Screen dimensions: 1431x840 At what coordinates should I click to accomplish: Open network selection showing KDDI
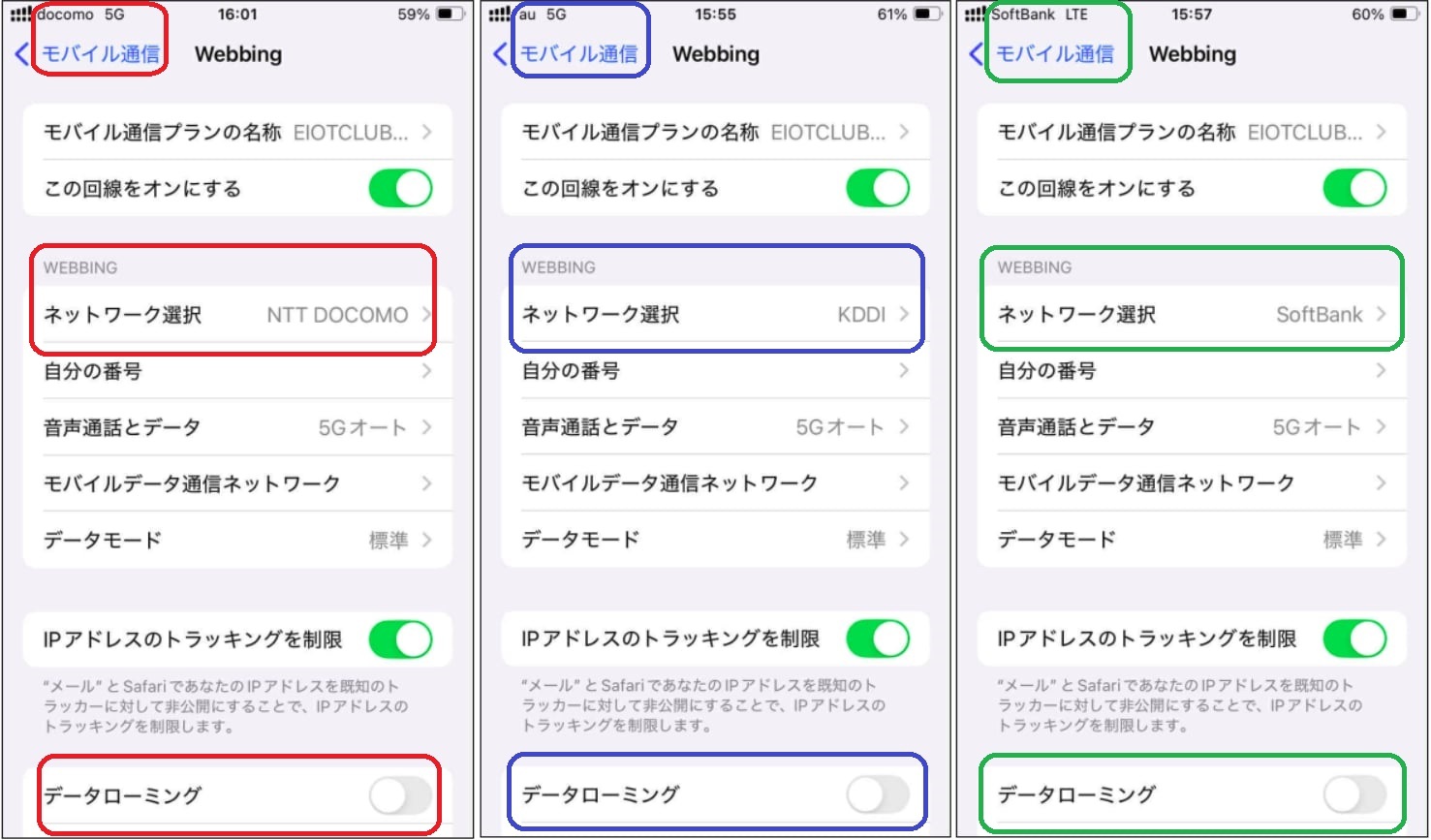tap(715, 315)
